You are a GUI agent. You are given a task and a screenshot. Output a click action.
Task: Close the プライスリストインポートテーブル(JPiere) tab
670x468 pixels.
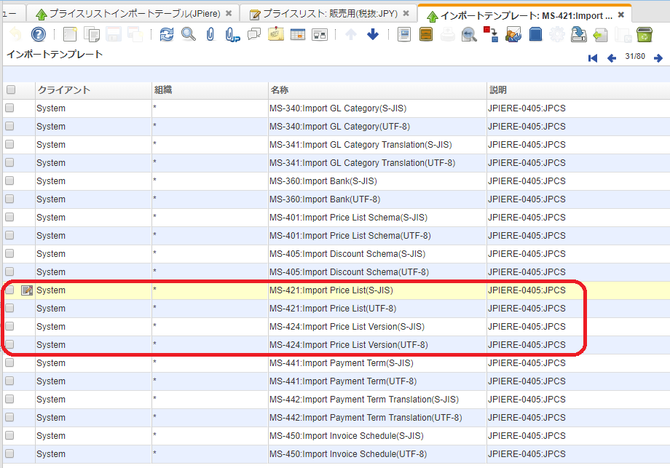(x=229, y=14)
